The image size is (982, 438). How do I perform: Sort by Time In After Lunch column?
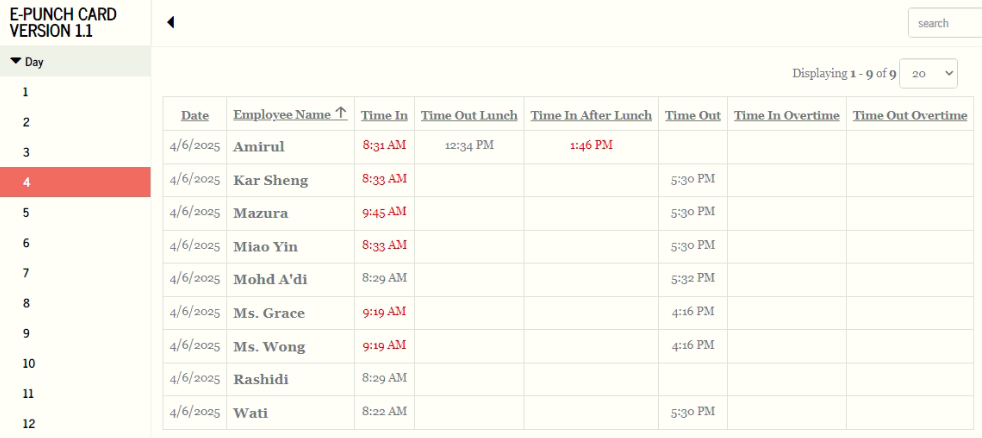591,115
